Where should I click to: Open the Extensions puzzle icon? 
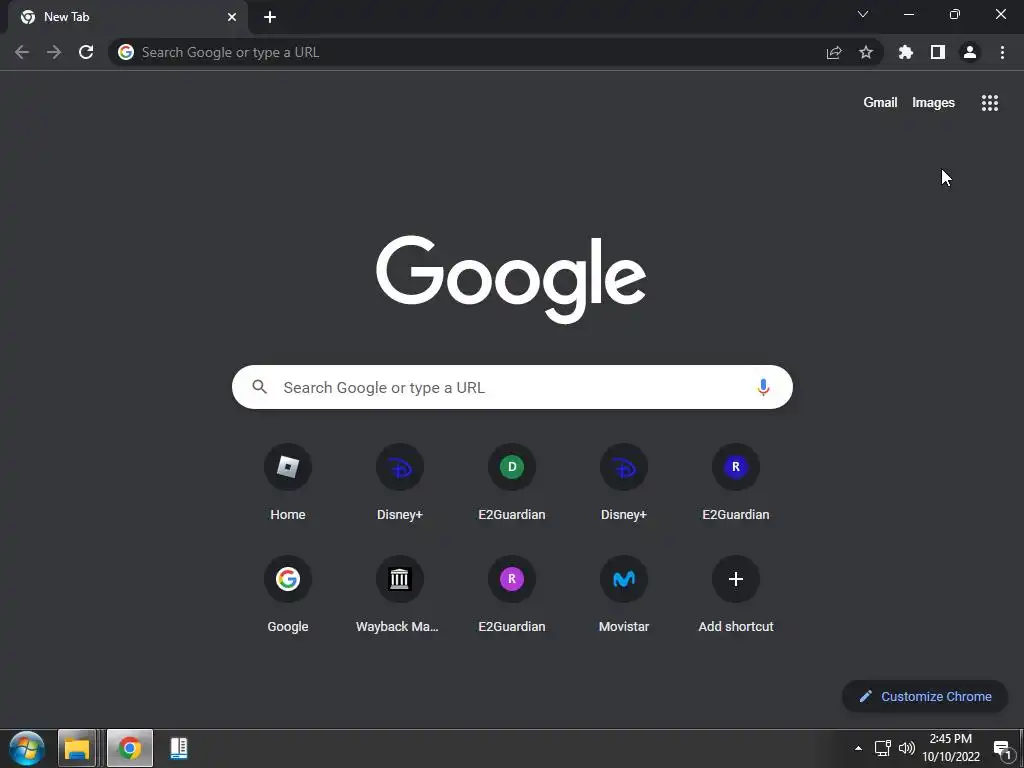tap(906, 52)
